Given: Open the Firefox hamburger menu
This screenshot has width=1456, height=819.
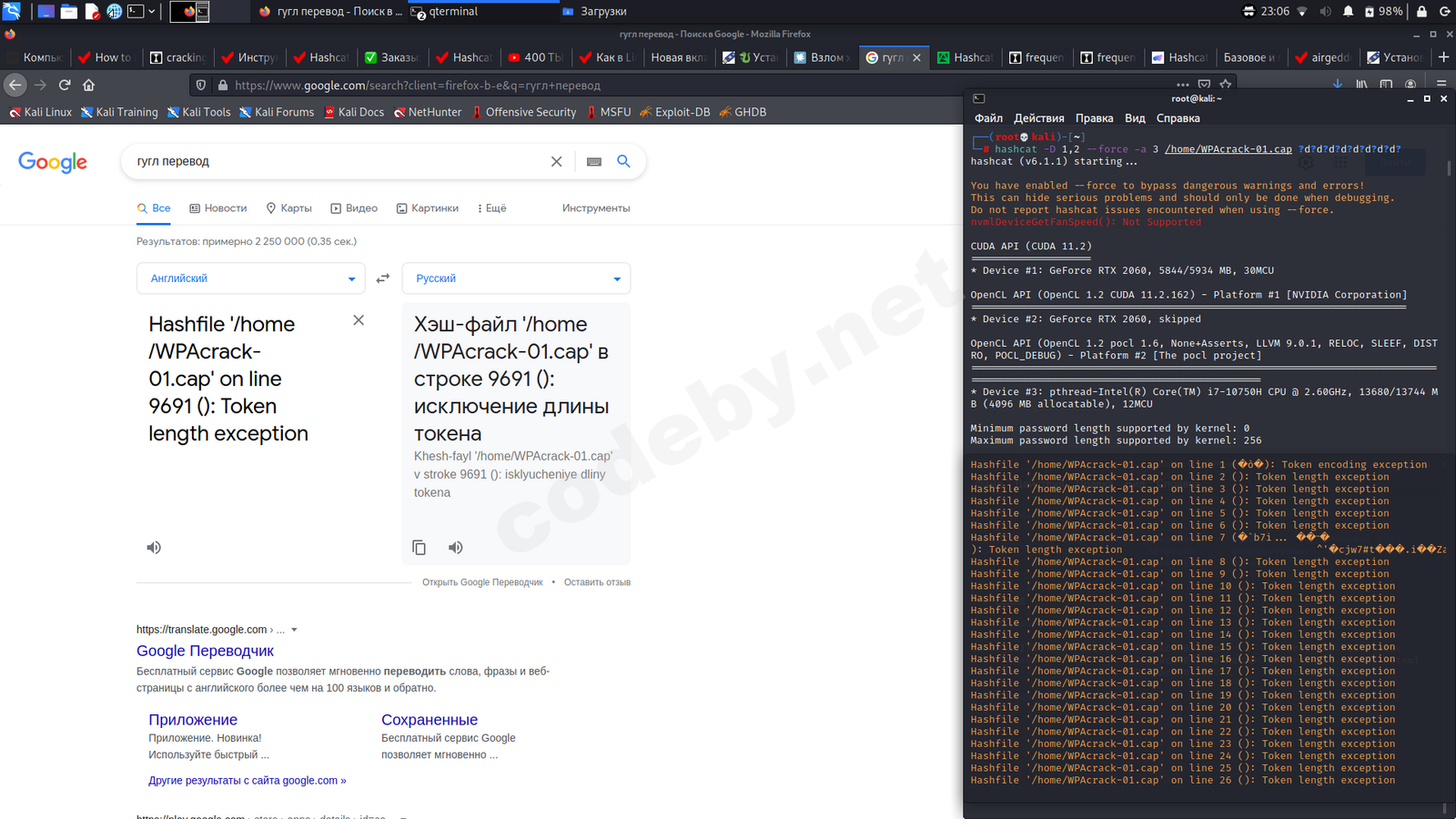Looking at the screenshot, I should click(x=1441, y=85).
